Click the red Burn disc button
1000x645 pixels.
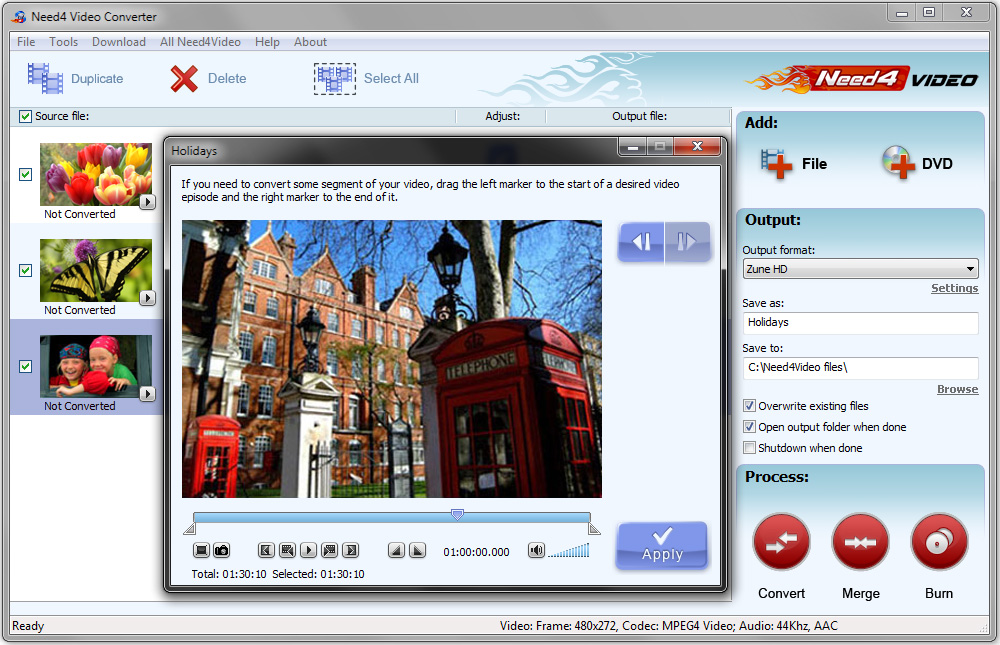(x=939, y=542)
